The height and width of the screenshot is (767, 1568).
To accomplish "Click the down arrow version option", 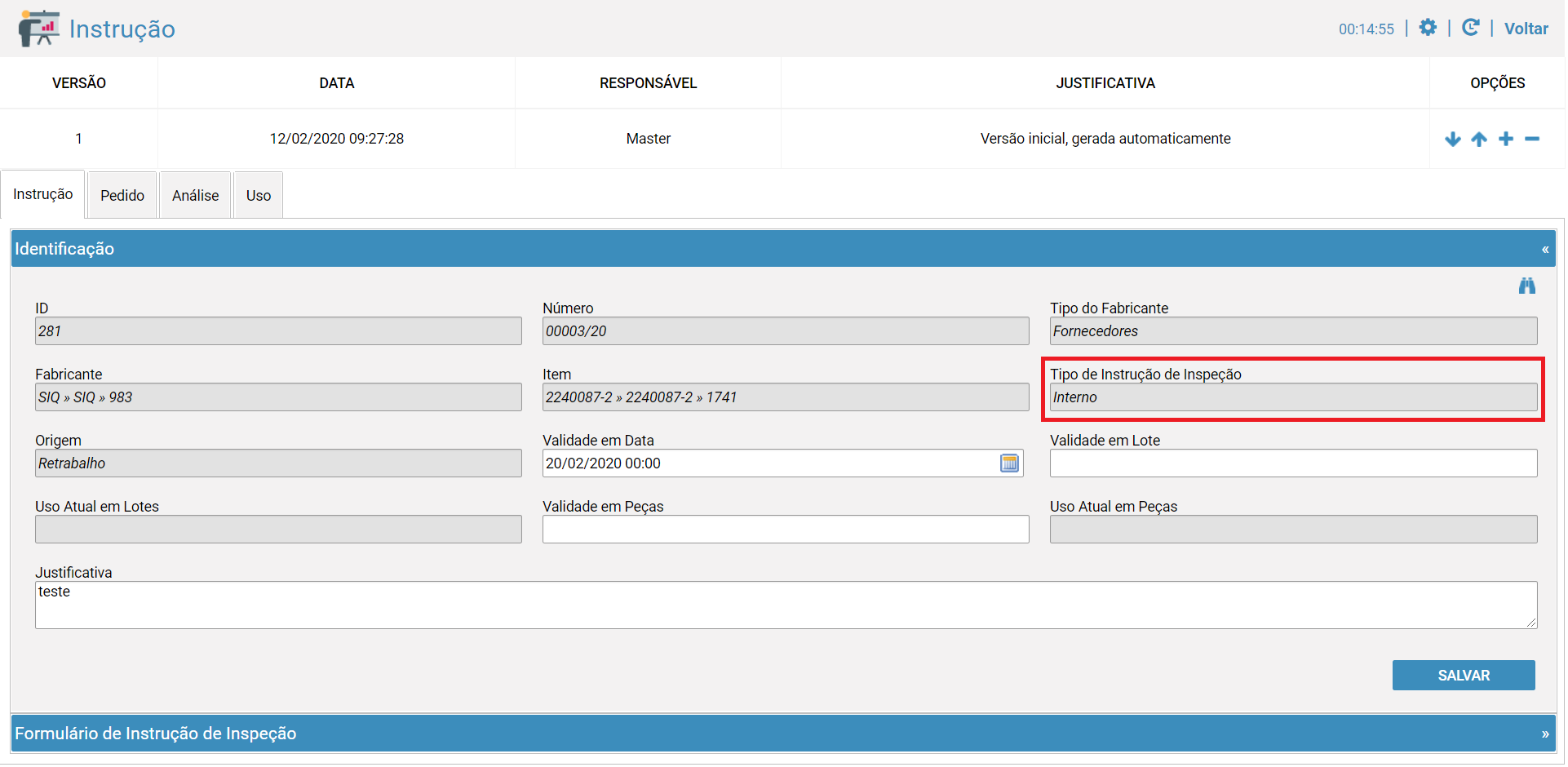I will [1452, 139].
